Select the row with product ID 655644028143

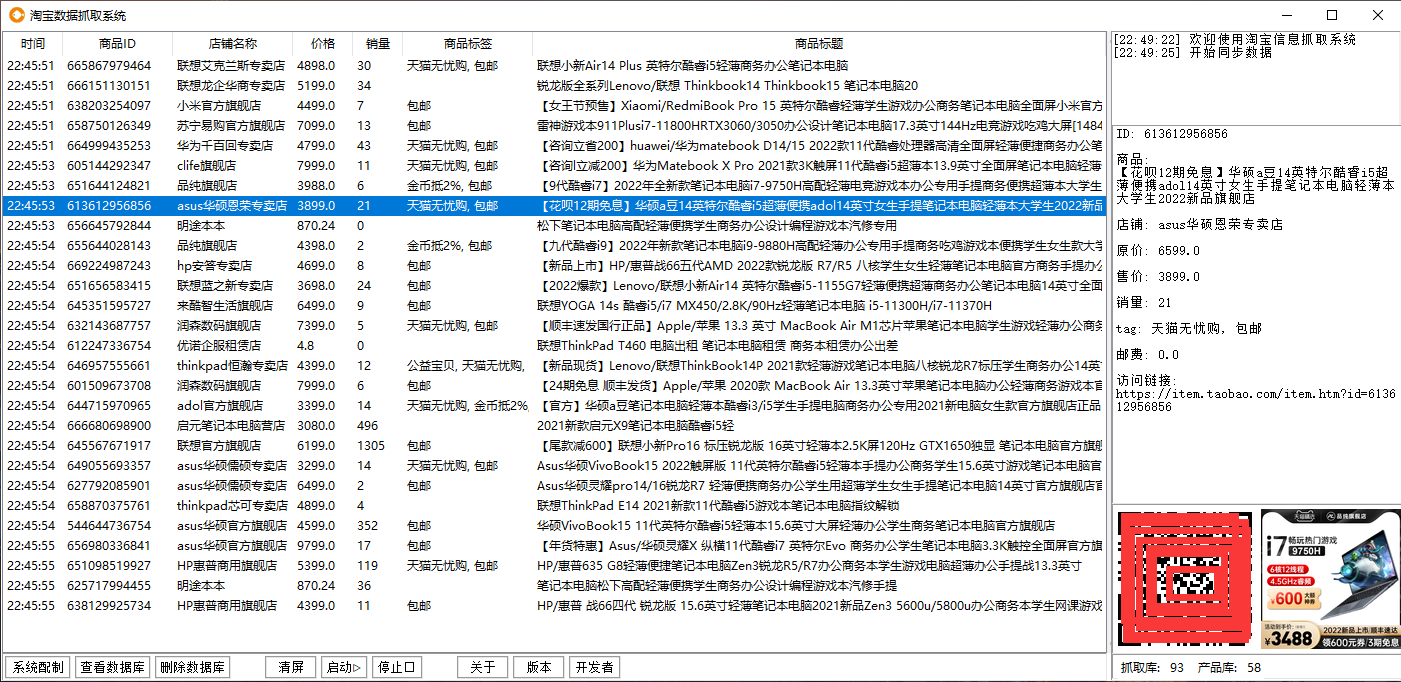[x=553, y=245]
